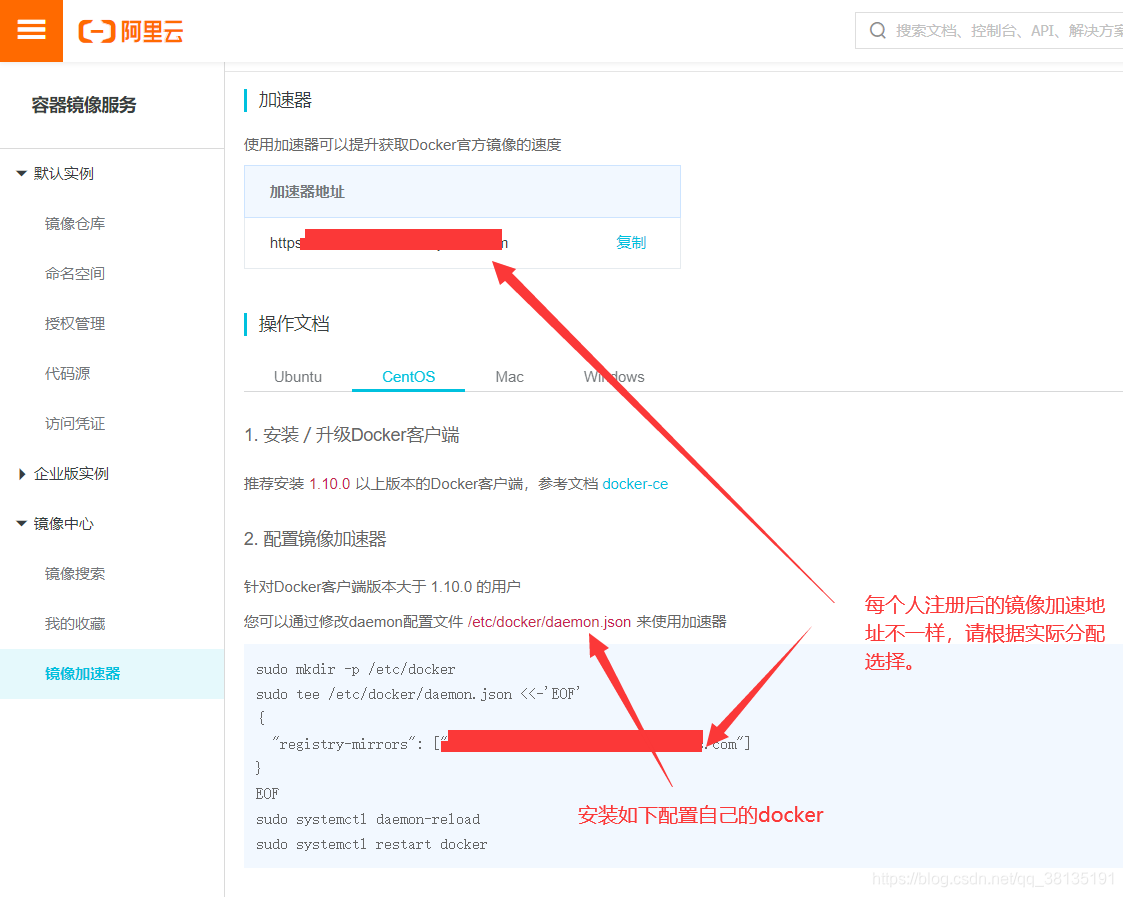Viewport: 1123px width, 897px height.
Task: Collapse the 镜像中心 section
Action: 20,523
